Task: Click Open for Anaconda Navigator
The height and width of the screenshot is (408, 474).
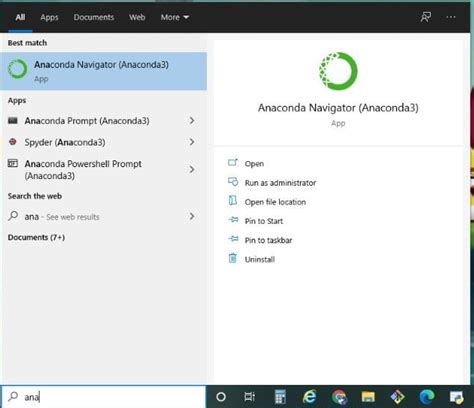Action: pyautogui.click(x=254, y=164)
